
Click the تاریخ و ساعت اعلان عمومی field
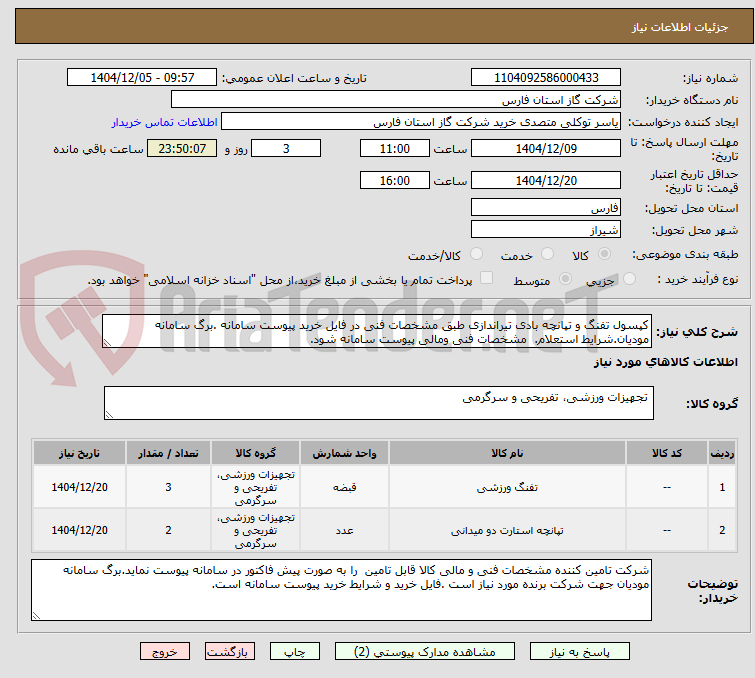[142, 78]
